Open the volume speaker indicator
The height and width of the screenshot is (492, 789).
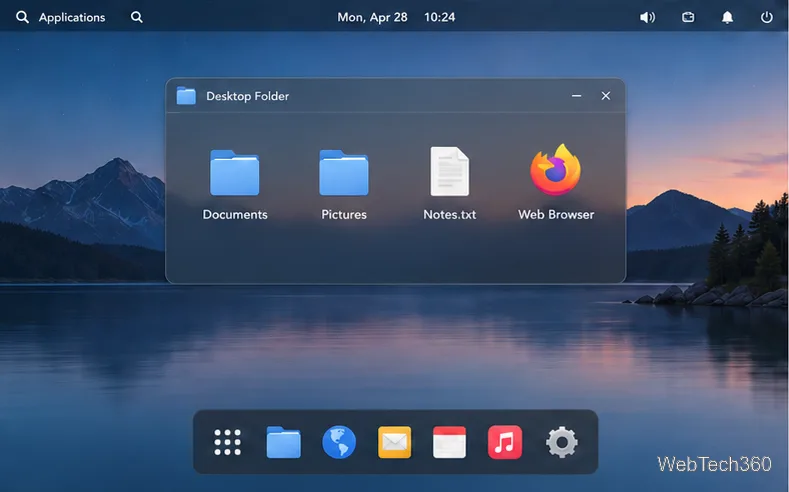pos(648,18)
